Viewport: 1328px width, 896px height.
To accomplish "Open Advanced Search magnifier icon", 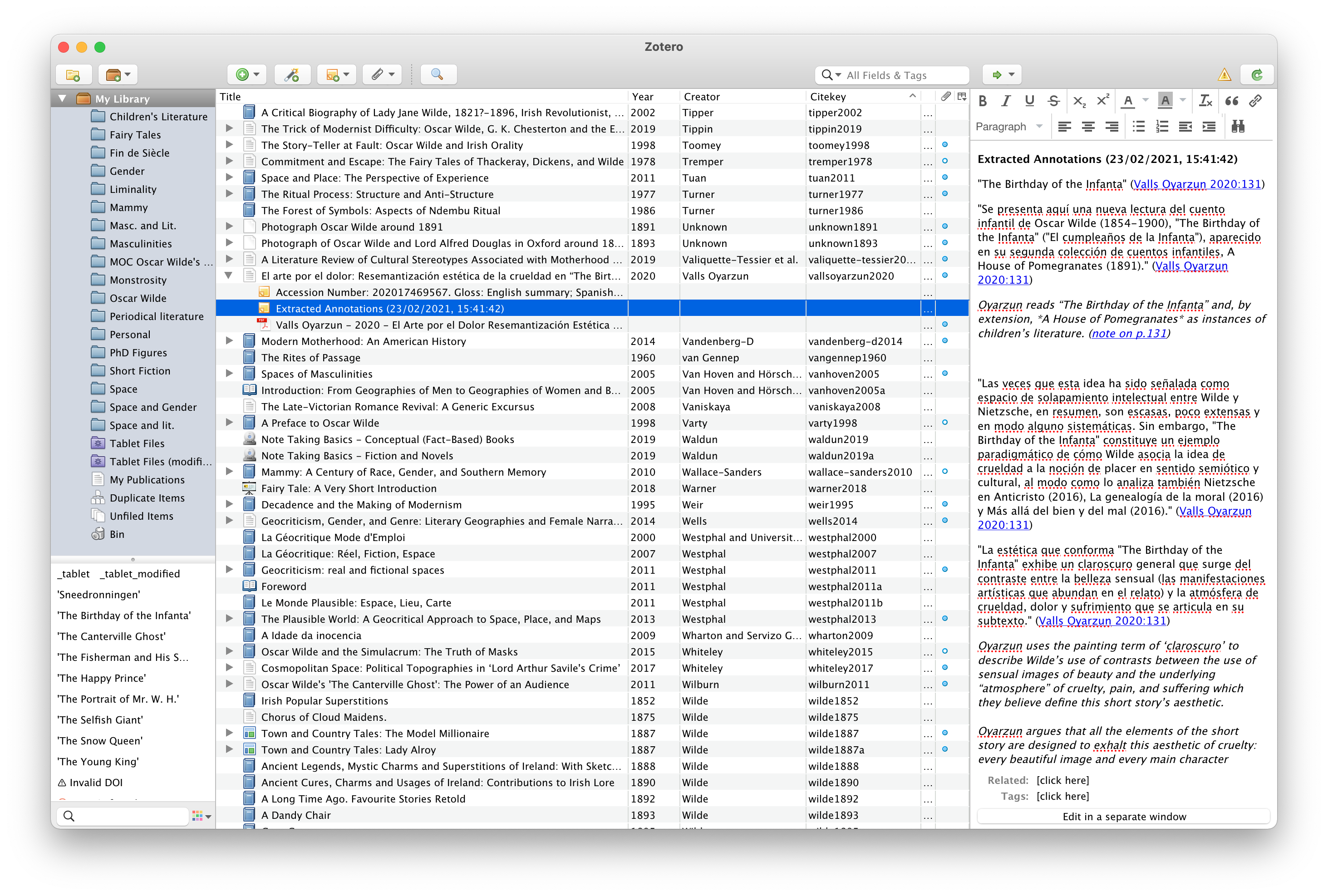I will (437, 75).
